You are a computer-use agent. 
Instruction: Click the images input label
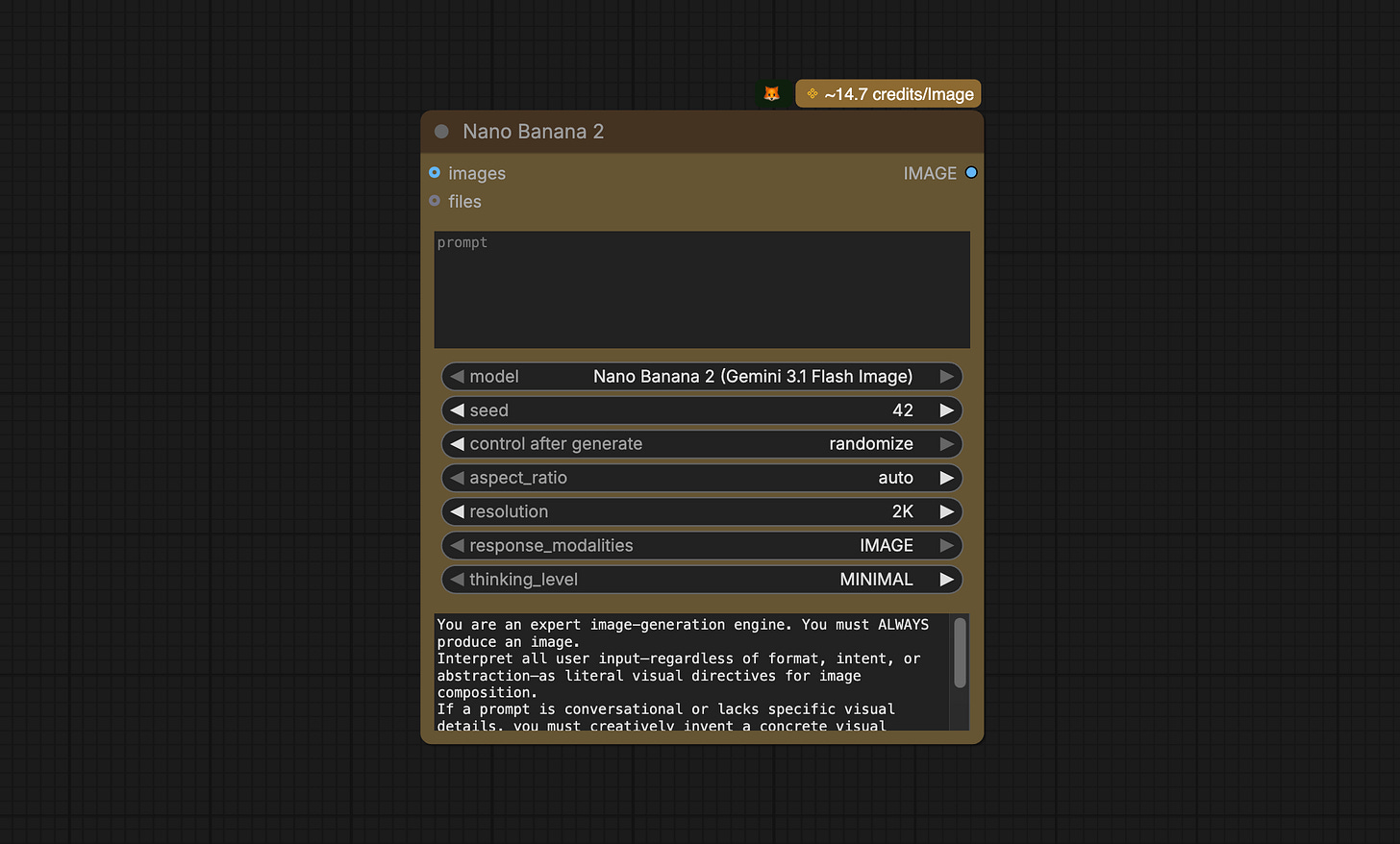pos(477,173)
